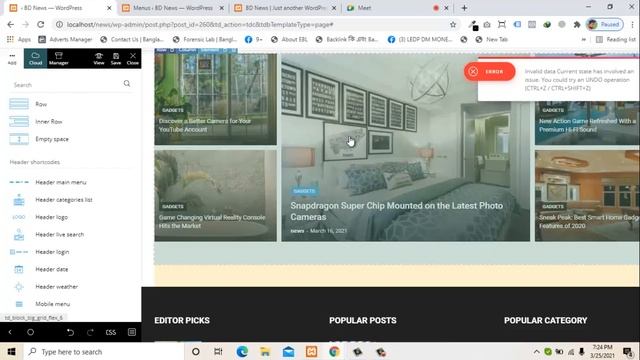The width and height of the screenshot is (640, 360).
Task: Click the View page icon
Action: tap(99, 58)
